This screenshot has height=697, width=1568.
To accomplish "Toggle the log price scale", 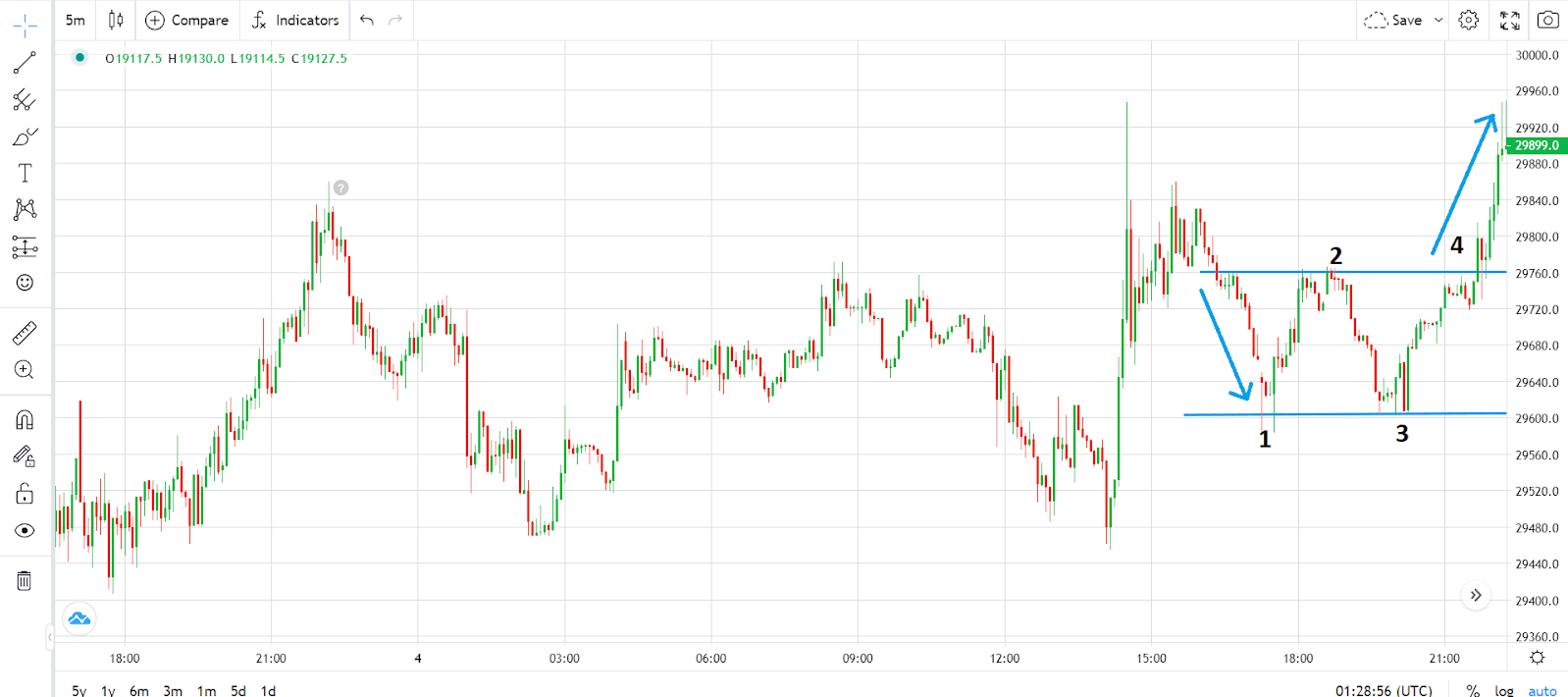I will [x=1503, y=690].
